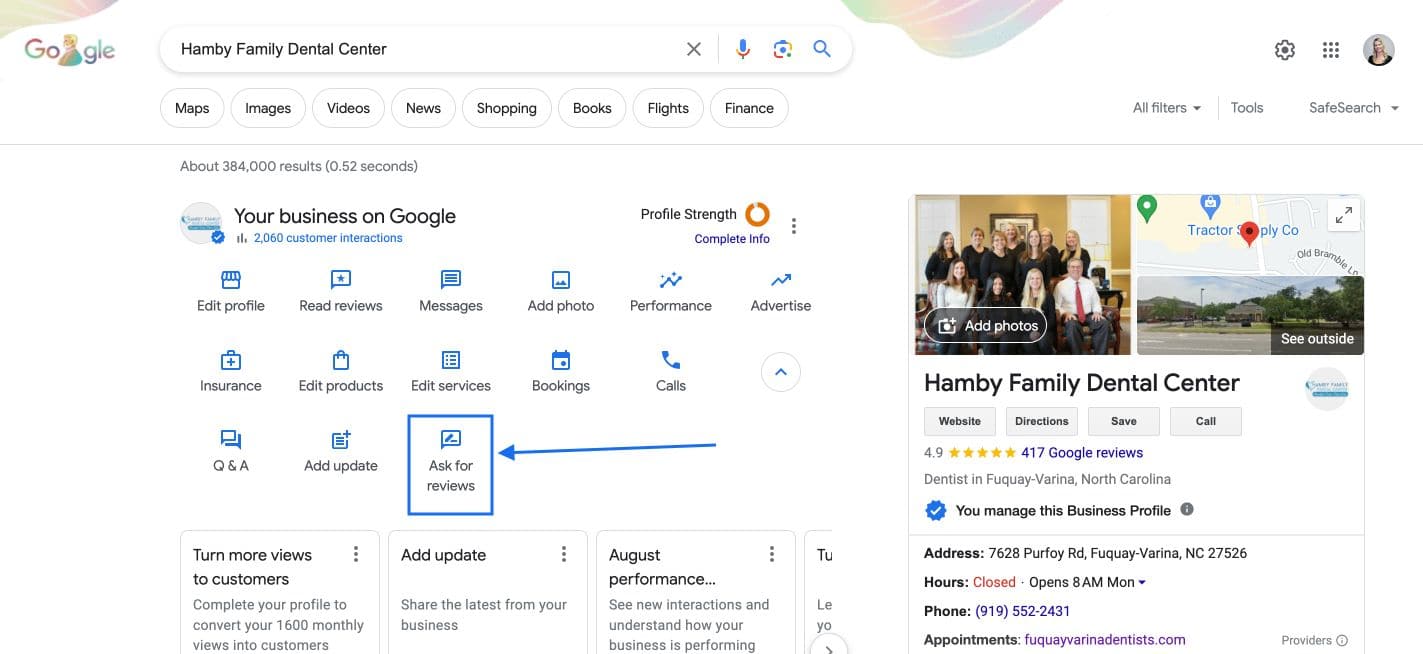Viewport: 1423px width, 654px height.
Task: Open Edit services icon
Action: click(451, 360)
